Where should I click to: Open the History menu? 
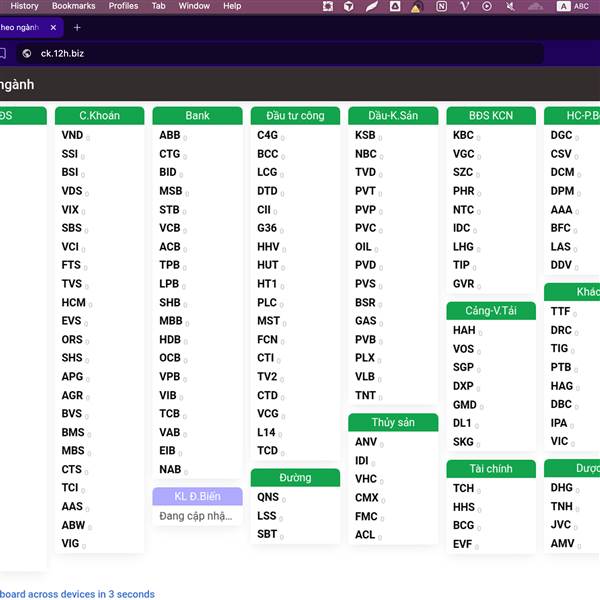click(x=24, y=6)
